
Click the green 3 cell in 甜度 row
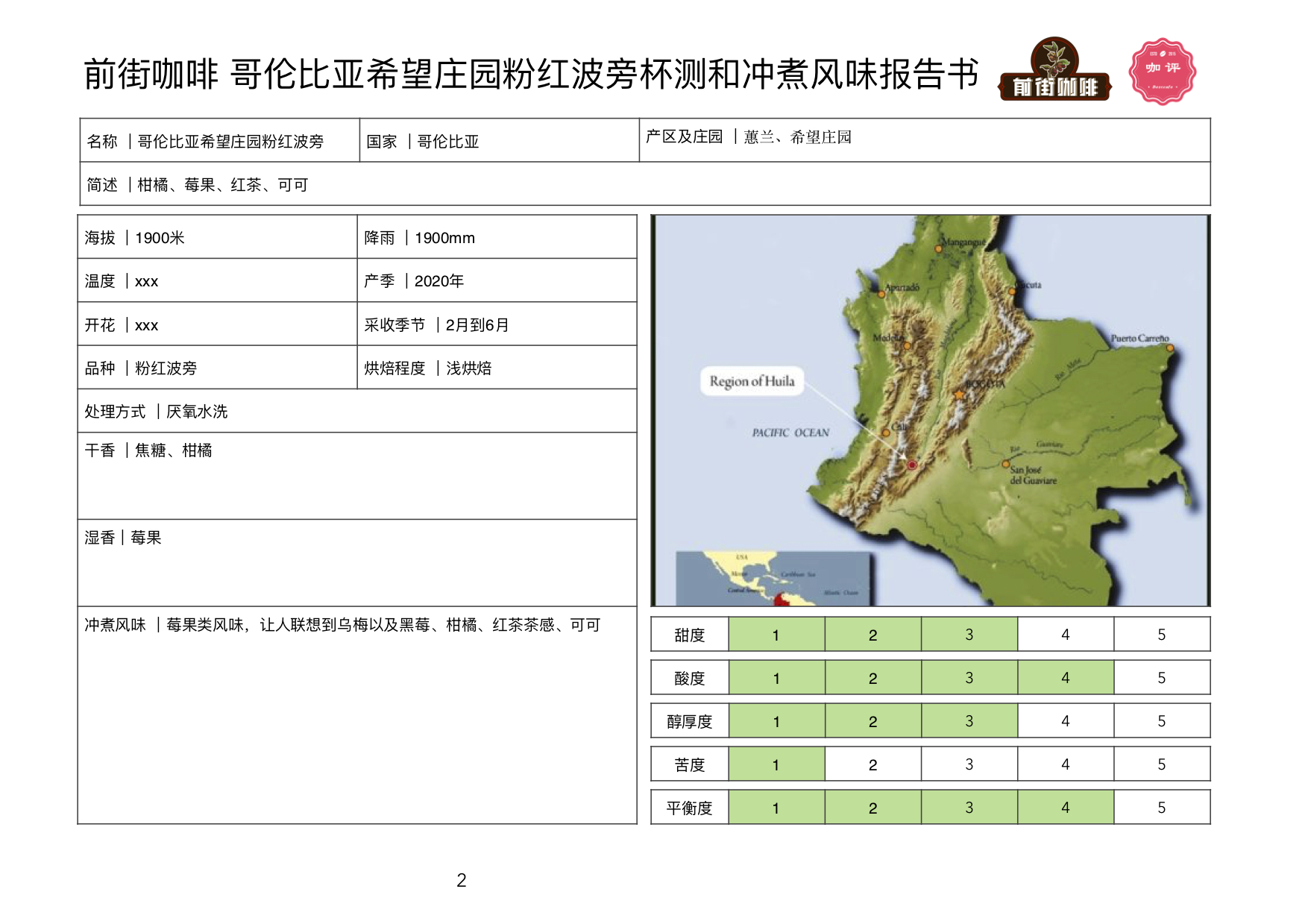(x=969, y=635)
